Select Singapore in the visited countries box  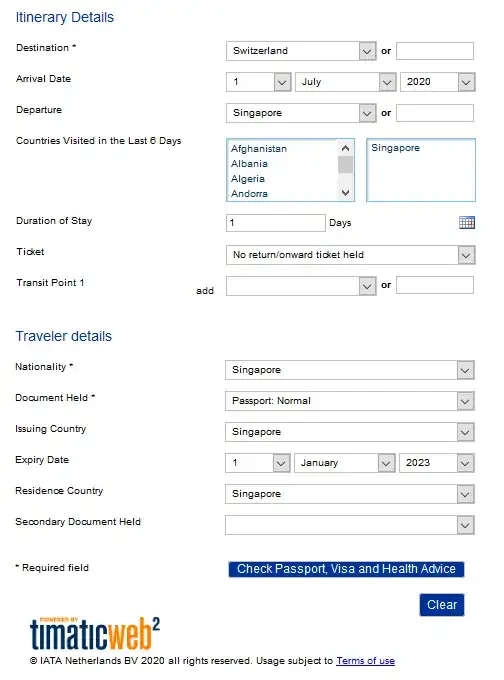[396, 148]
